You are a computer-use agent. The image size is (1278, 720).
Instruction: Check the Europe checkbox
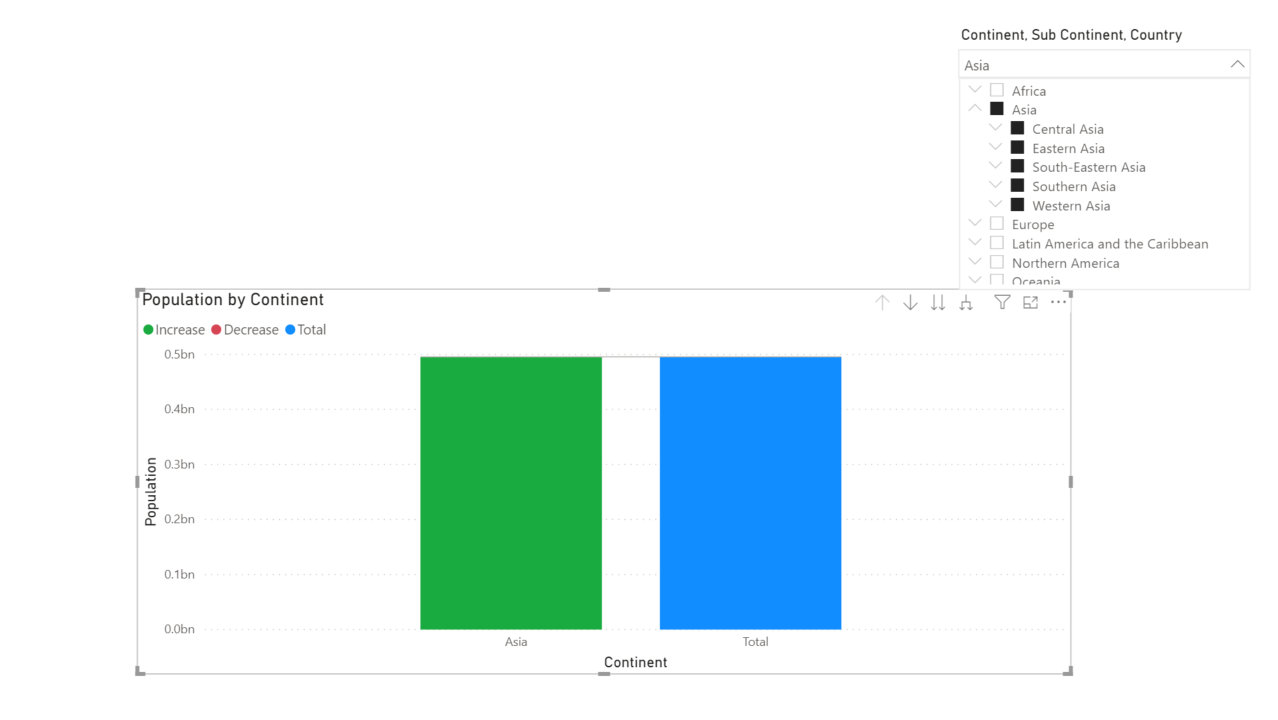997,224
